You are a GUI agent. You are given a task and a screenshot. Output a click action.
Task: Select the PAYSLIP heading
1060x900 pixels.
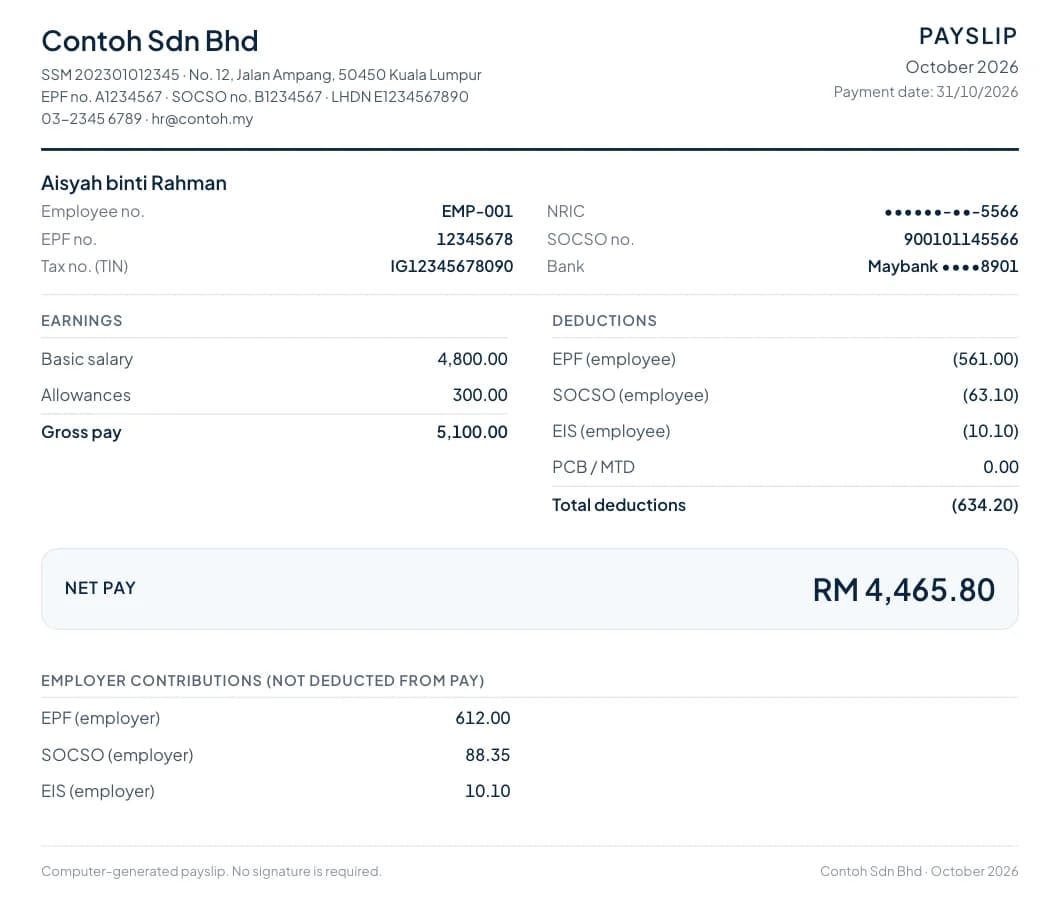[968, 36]
